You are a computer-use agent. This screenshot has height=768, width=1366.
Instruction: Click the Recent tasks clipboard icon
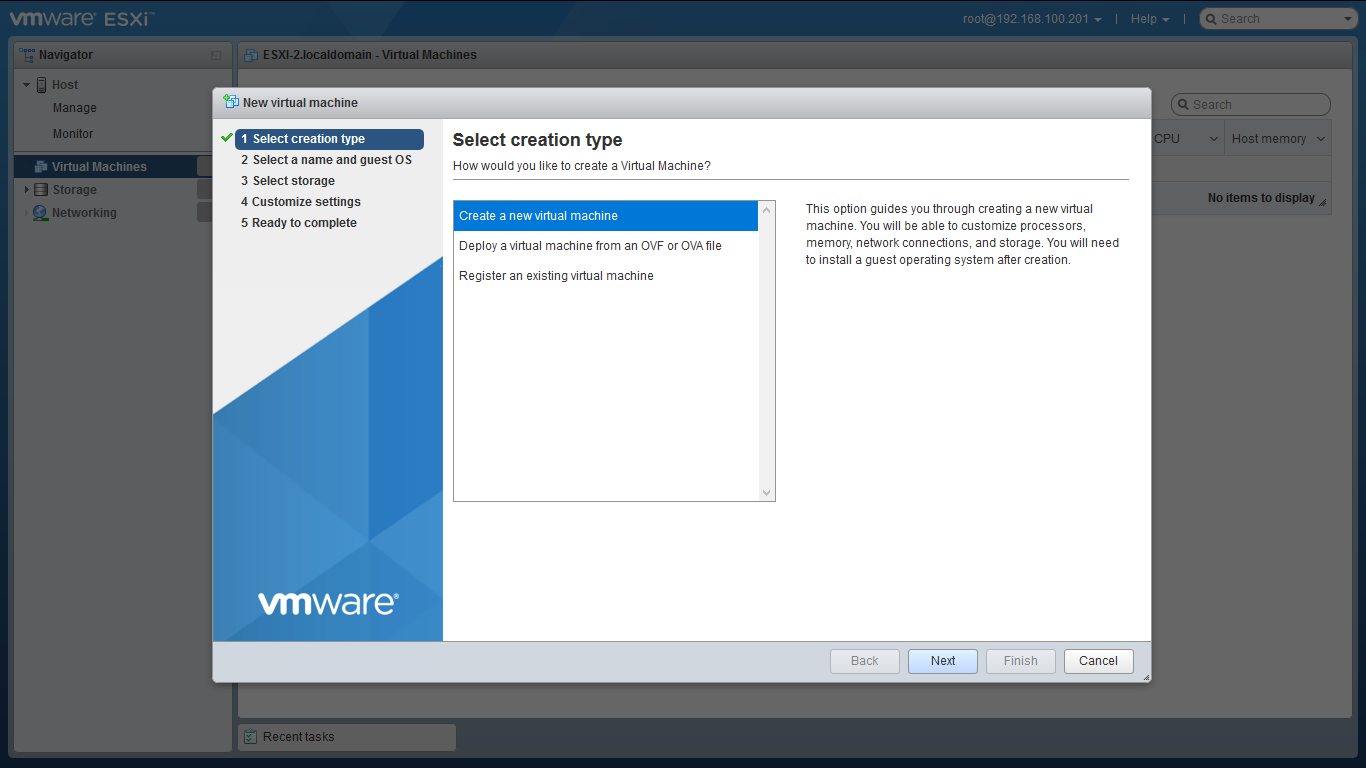(x=251, y=737)
